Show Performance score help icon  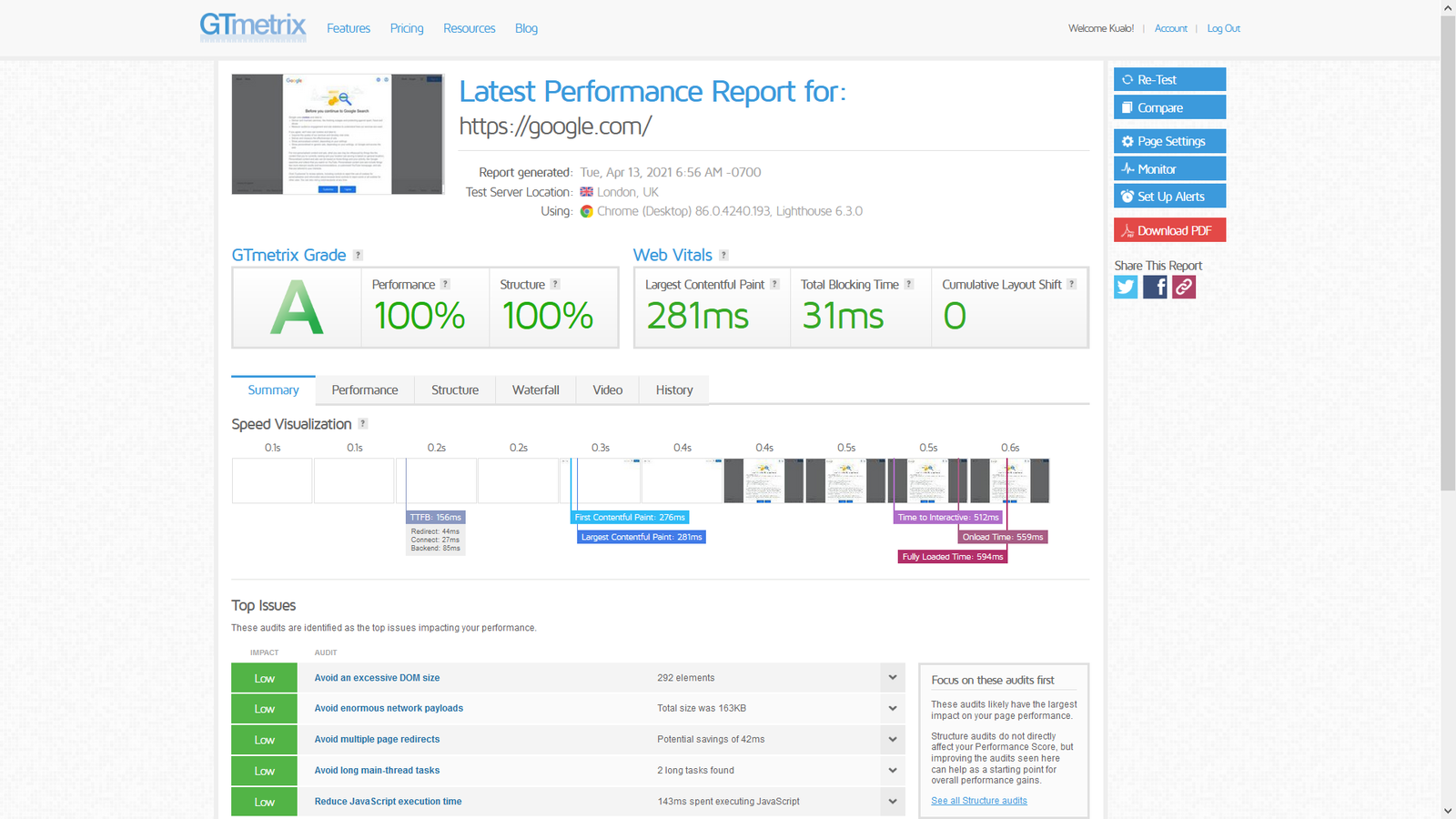click(445, 284)
